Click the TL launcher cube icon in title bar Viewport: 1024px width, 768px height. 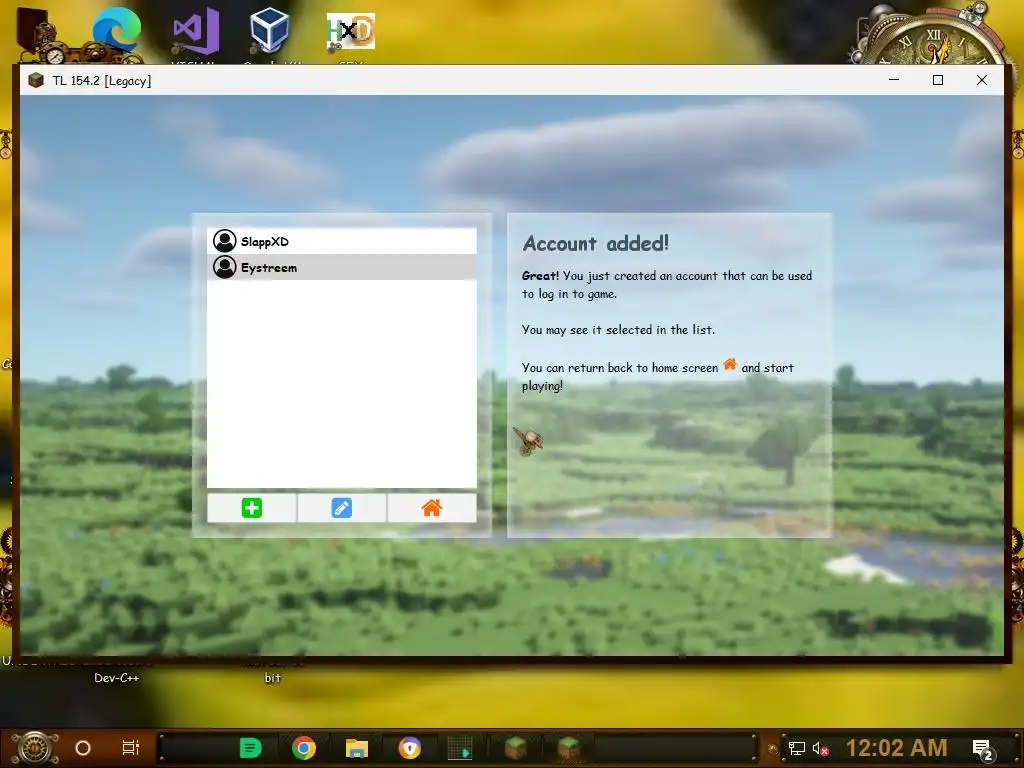pos(36,80)
